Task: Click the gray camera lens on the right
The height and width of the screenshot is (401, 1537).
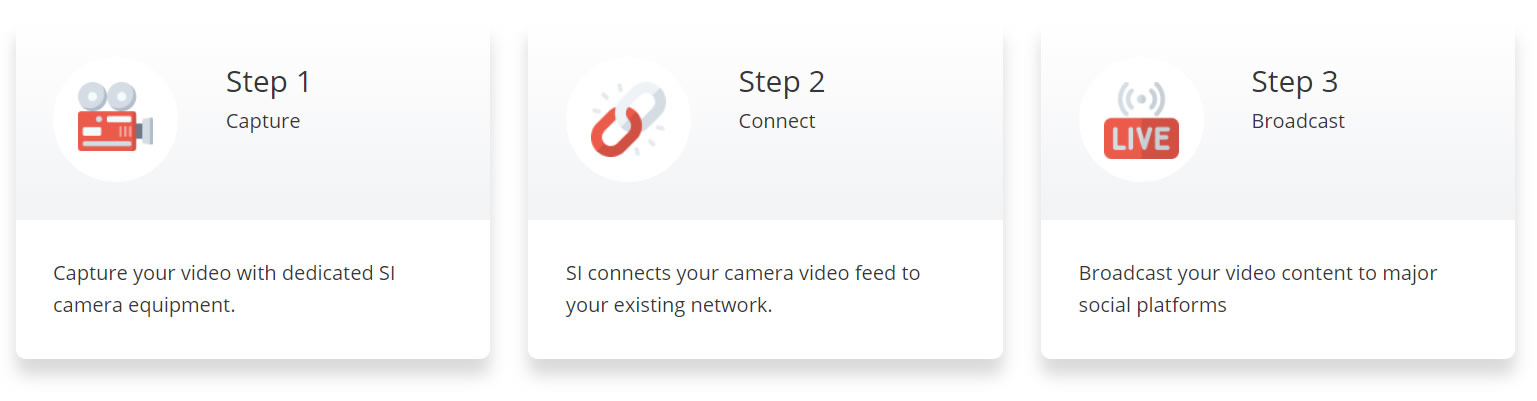Action: [146, 130]
